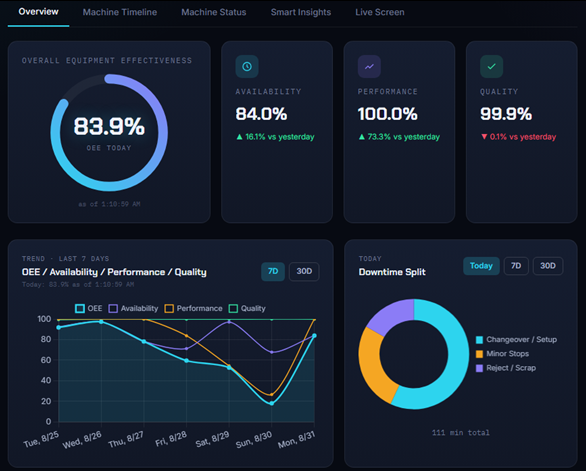Toggle the Performance series legend box
This screenshot has height=471, width=586.
(x=169, y=308)
